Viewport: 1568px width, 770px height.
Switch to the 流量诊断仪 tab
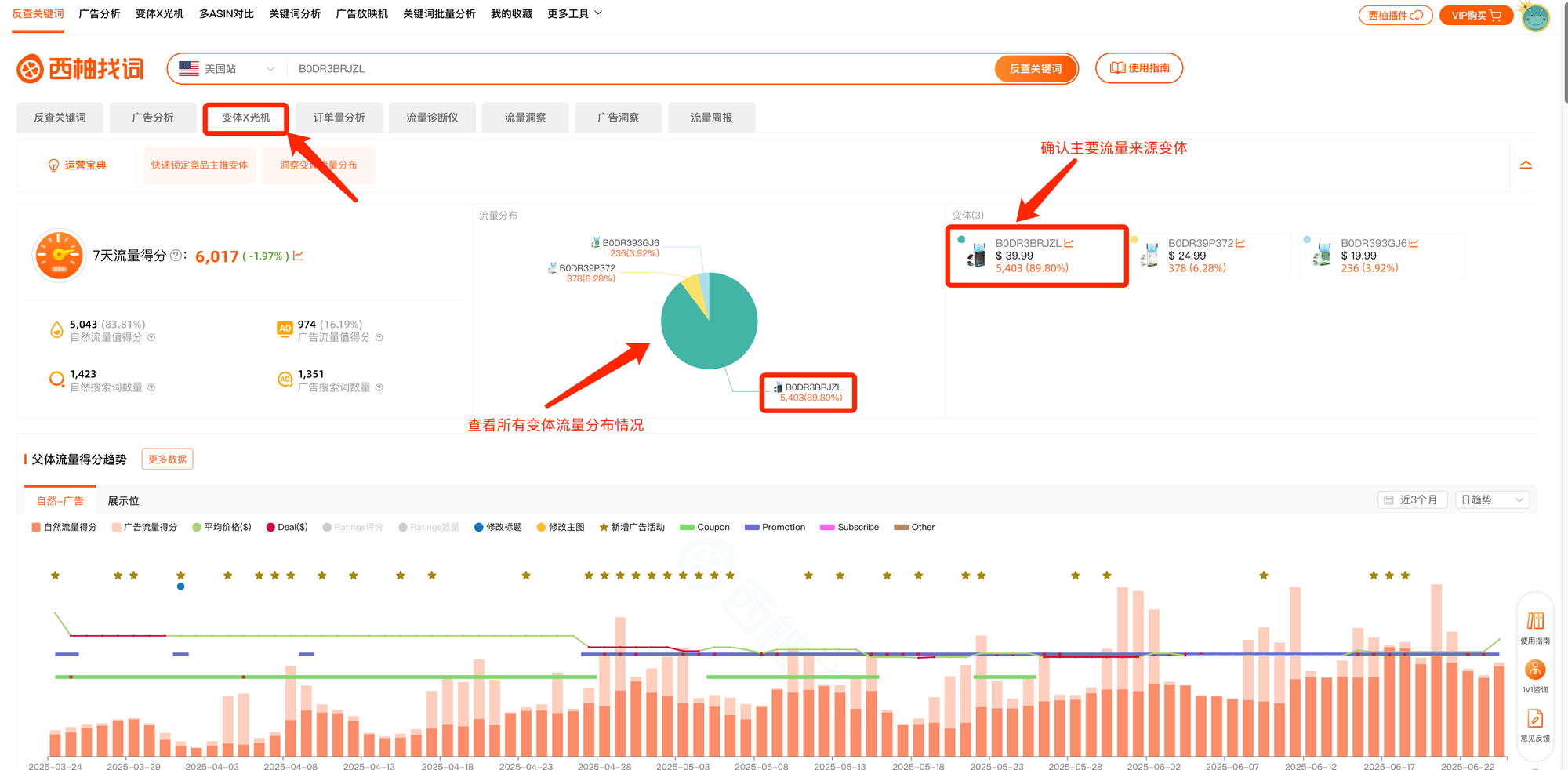[432, 118]
